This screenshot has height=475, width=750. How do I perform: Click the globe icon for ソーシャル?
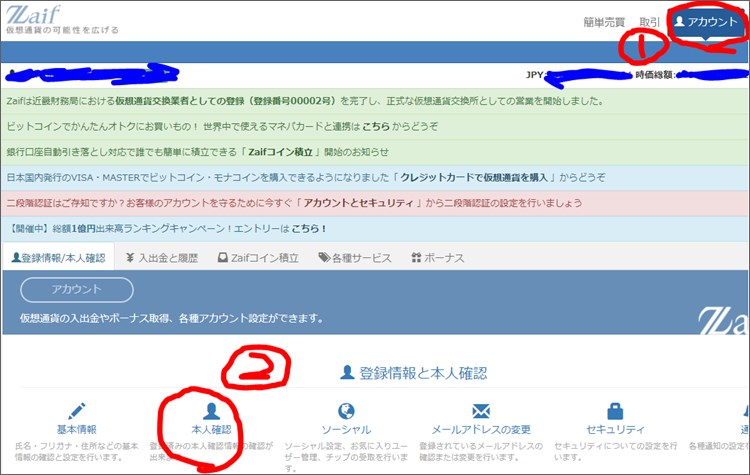click(x=346, y=411)
